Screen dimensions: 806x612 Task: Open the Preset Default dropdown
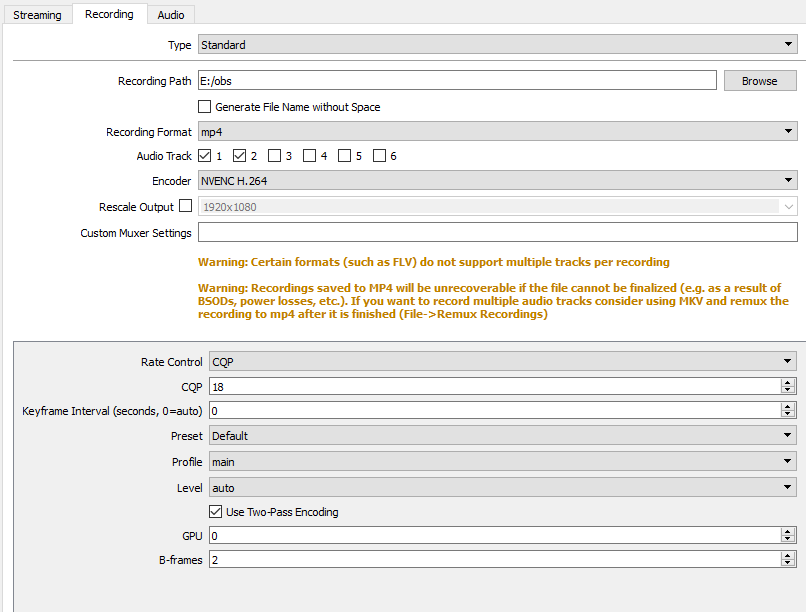click(503, 435)
